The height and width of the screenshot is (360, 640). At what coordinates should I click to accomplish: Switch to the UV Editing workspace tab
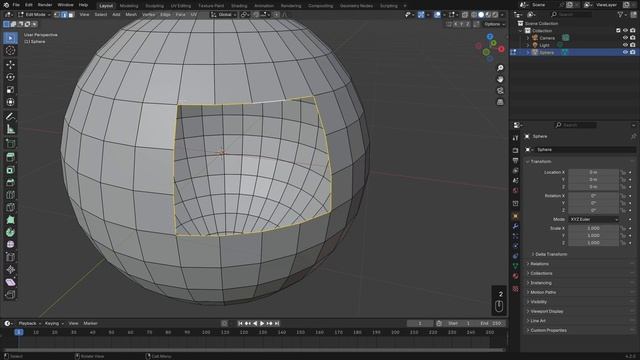coord(181,6)
